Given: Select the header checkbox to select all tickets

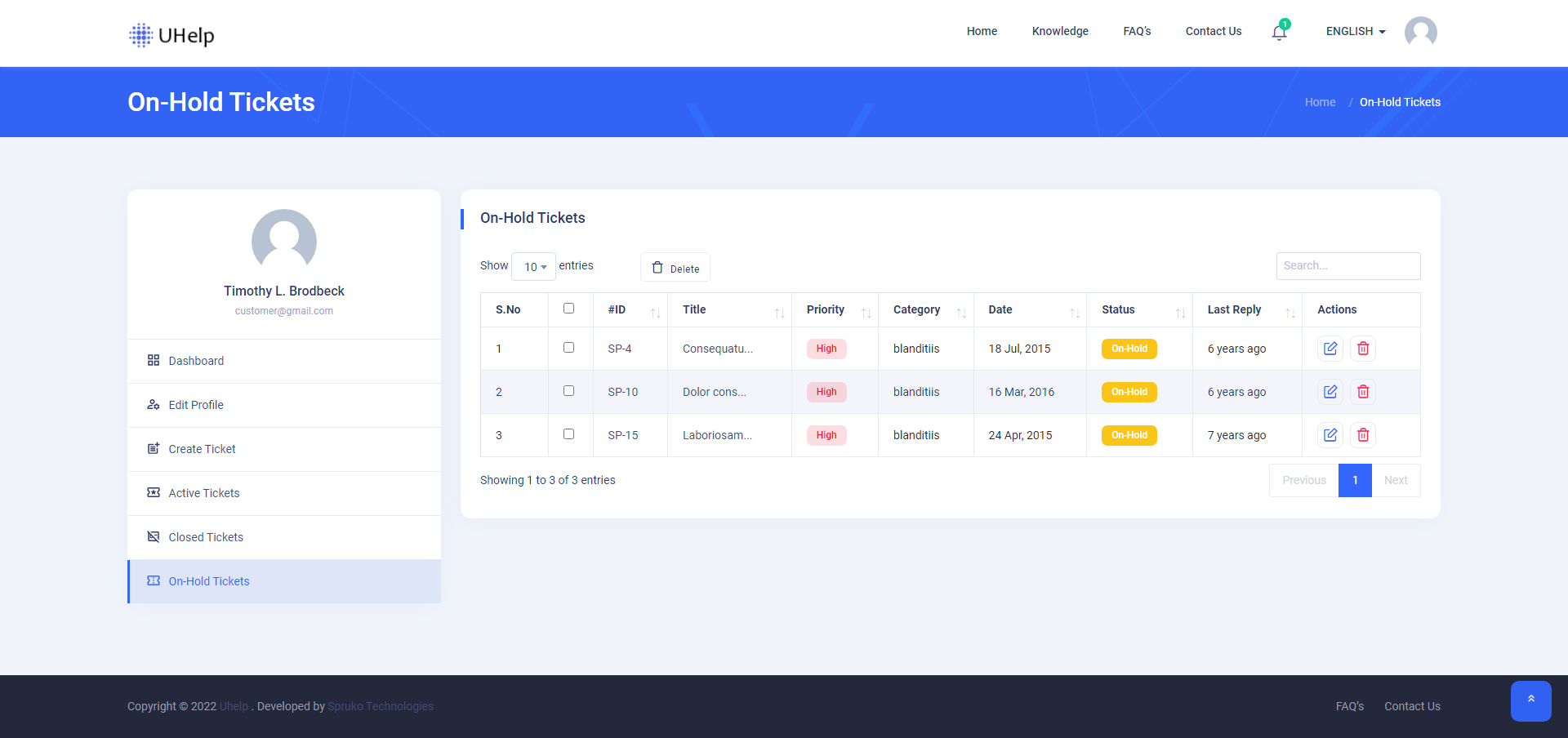Looking at the screenshot, I should point(569,309).
